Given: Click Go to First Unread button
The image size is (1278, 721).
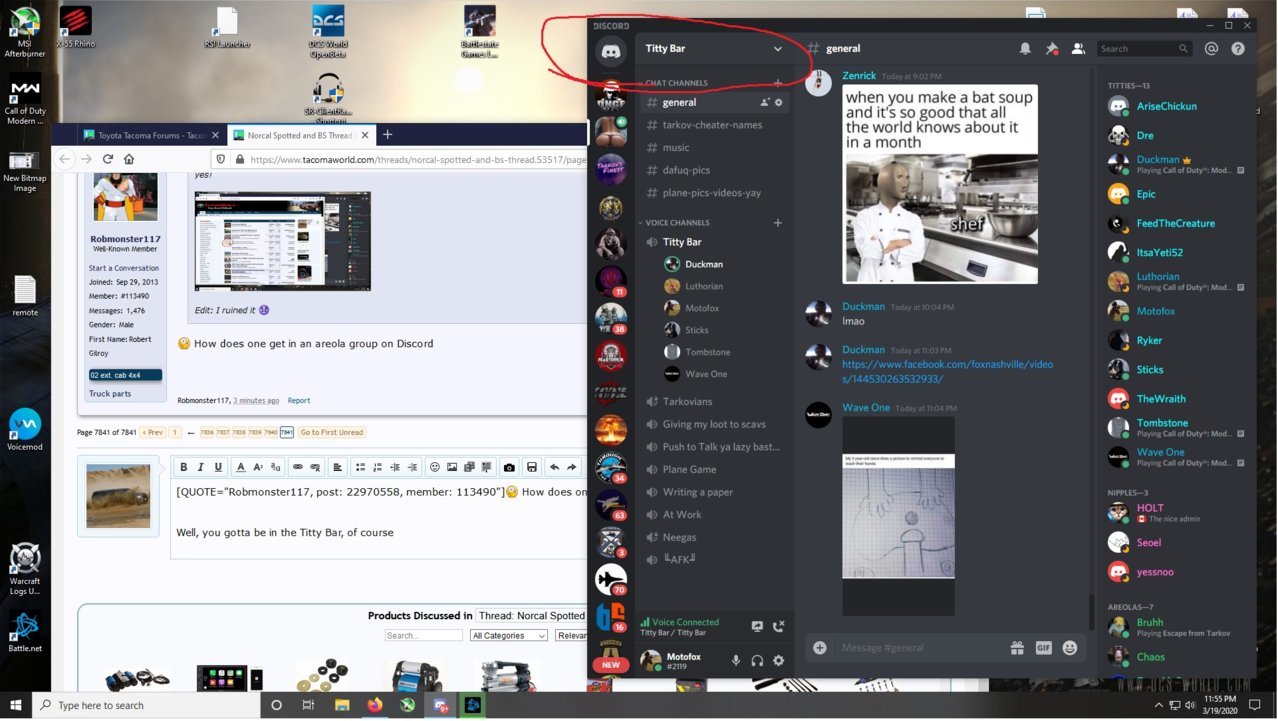Looking at the screenshot, I should click(x=332, y=432).
